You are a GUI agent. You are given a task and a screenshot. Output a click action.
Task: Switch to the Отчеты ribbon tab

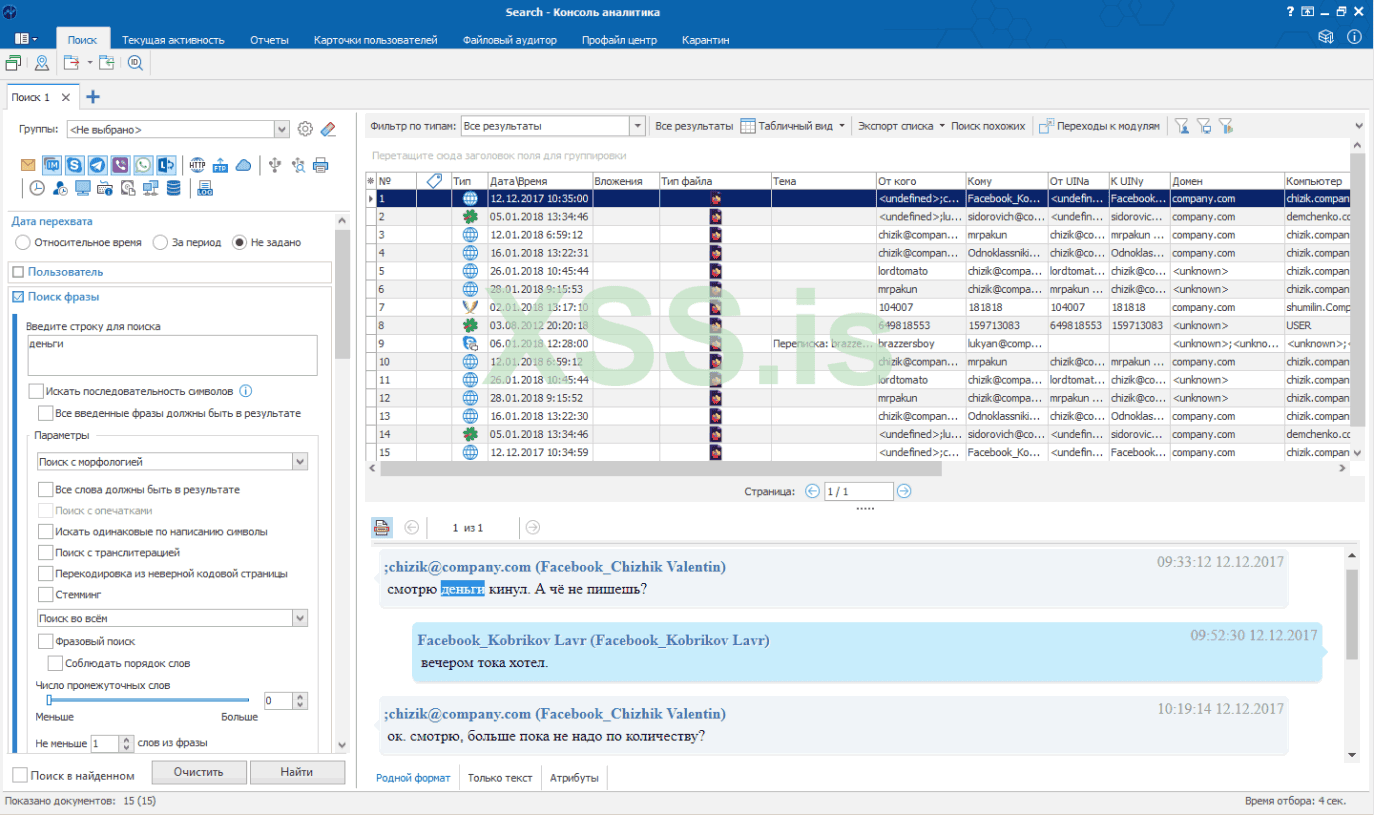pos(269,40)
